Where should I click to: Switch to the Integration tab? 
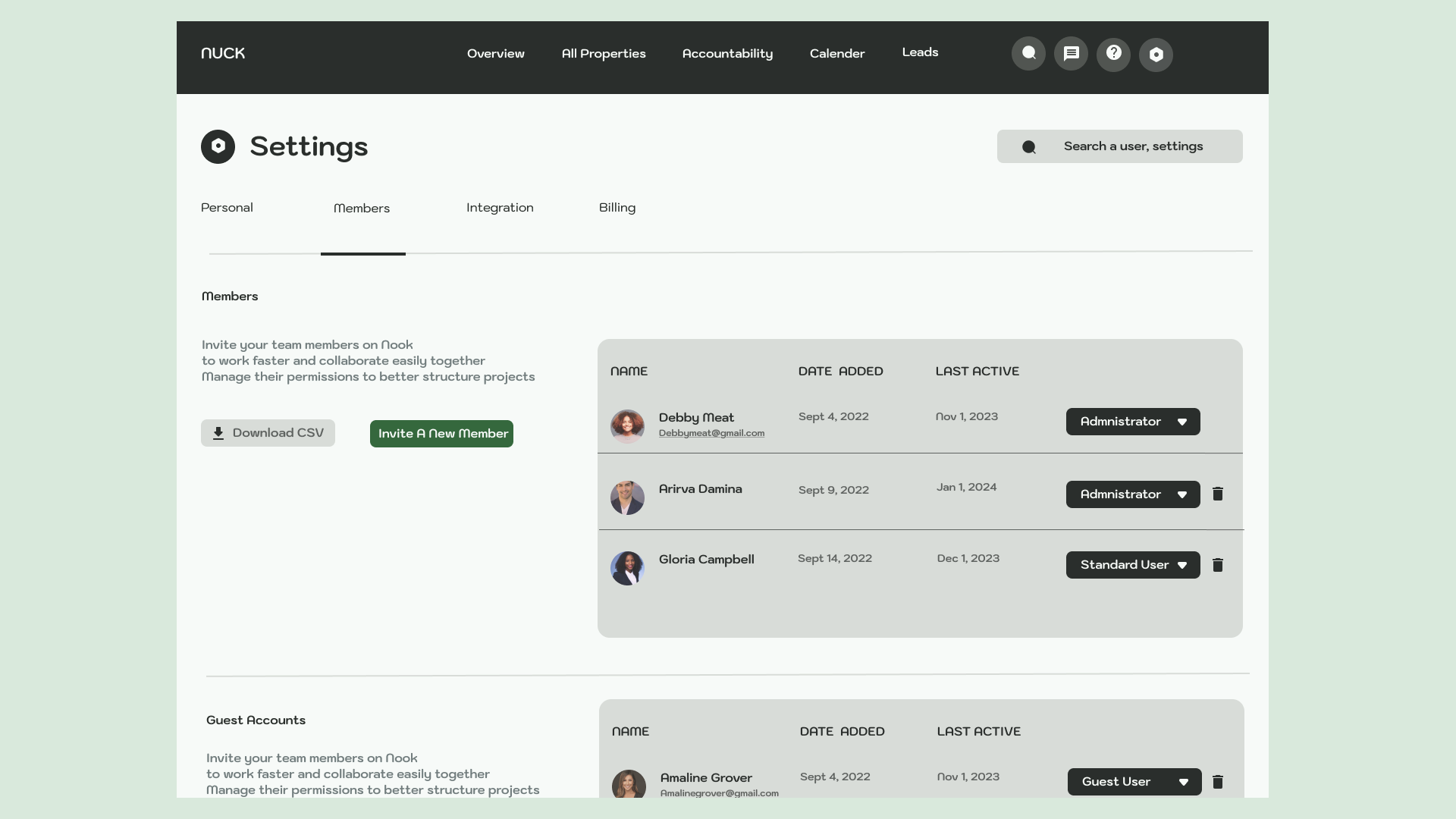tap(500, 208)
